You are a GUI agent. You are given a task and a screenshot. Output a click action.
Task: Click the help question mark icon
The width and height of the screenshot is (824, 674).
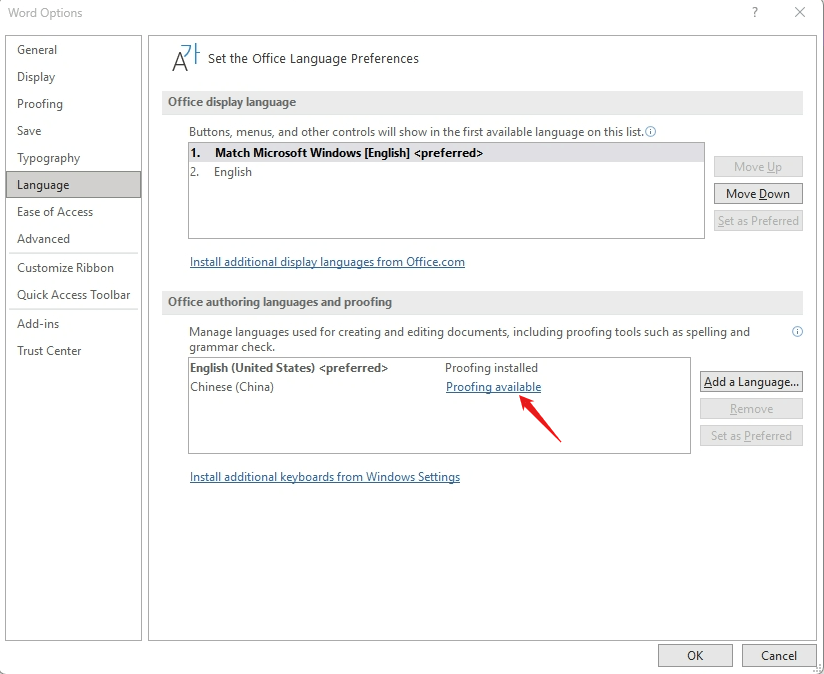pyautogui.click(x=755, y=13)
